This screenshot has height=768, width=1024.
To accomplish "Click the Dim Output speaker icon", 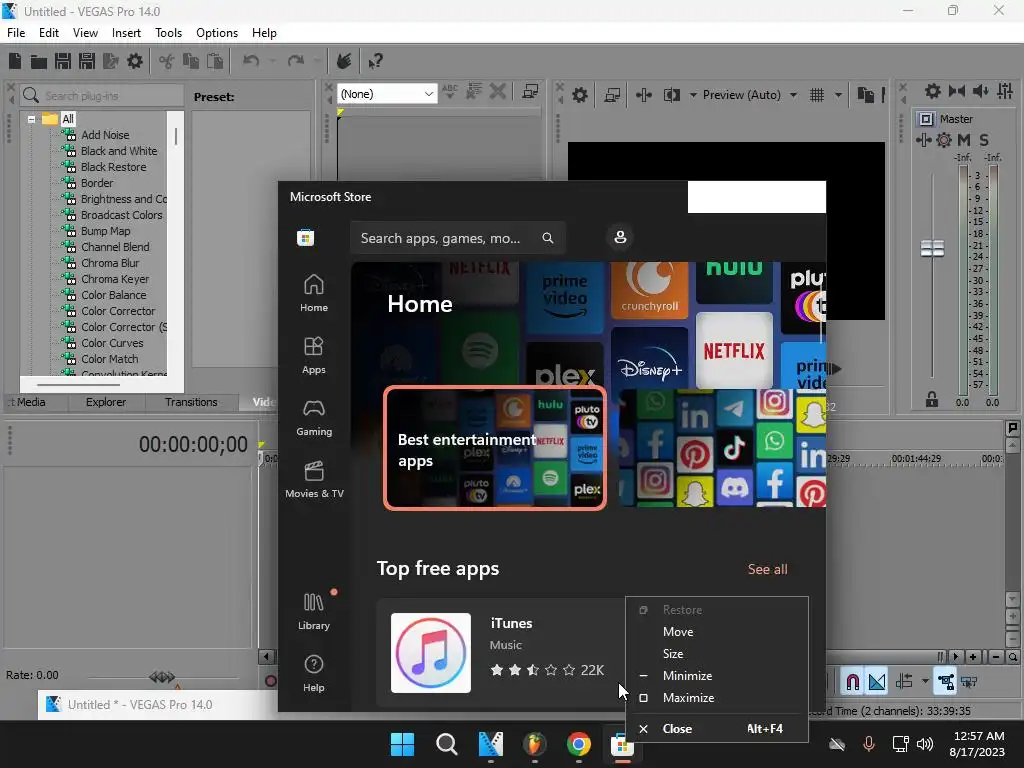I will point(980,91).
